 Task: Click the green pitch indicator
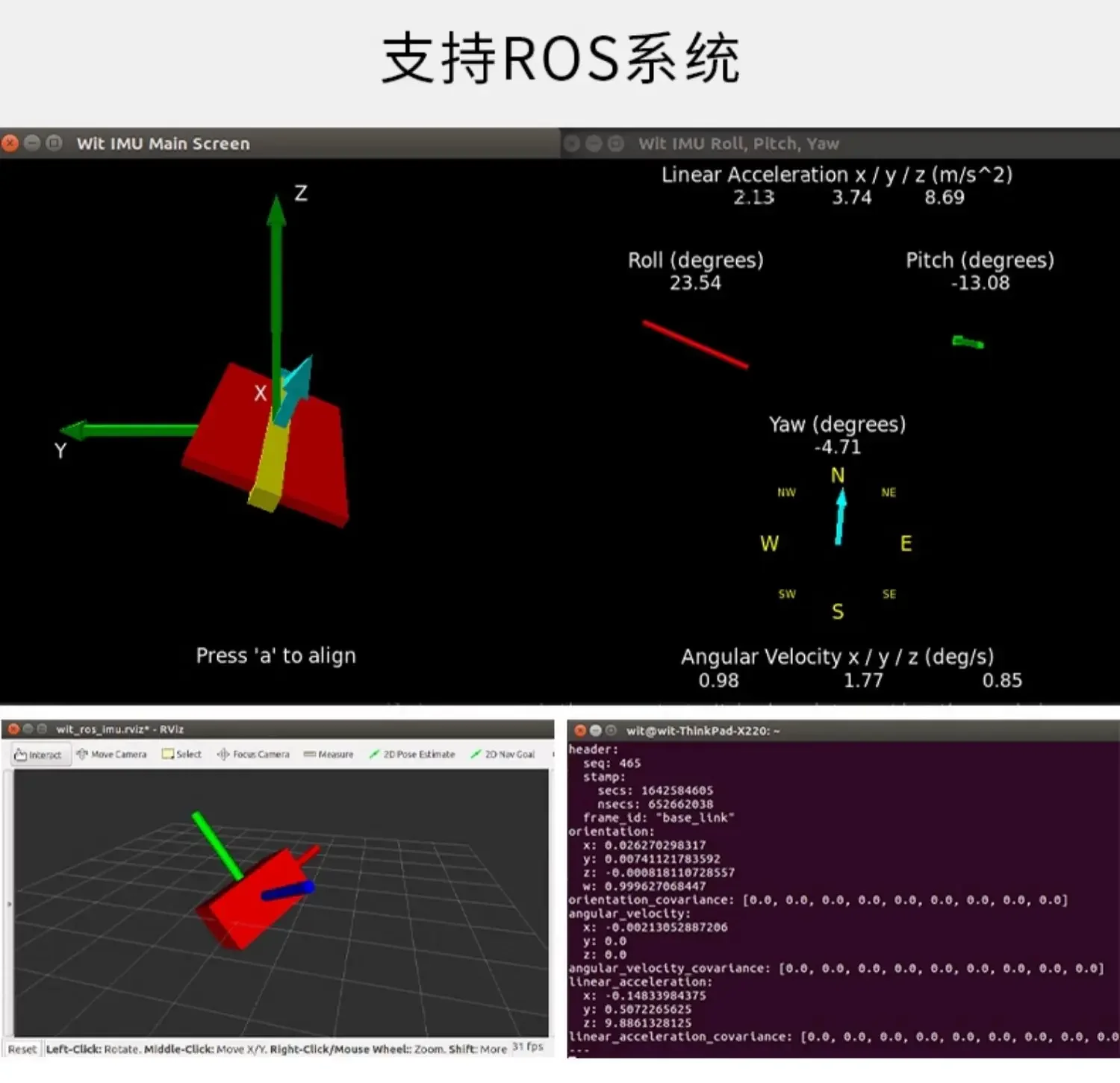pos(968,342)
